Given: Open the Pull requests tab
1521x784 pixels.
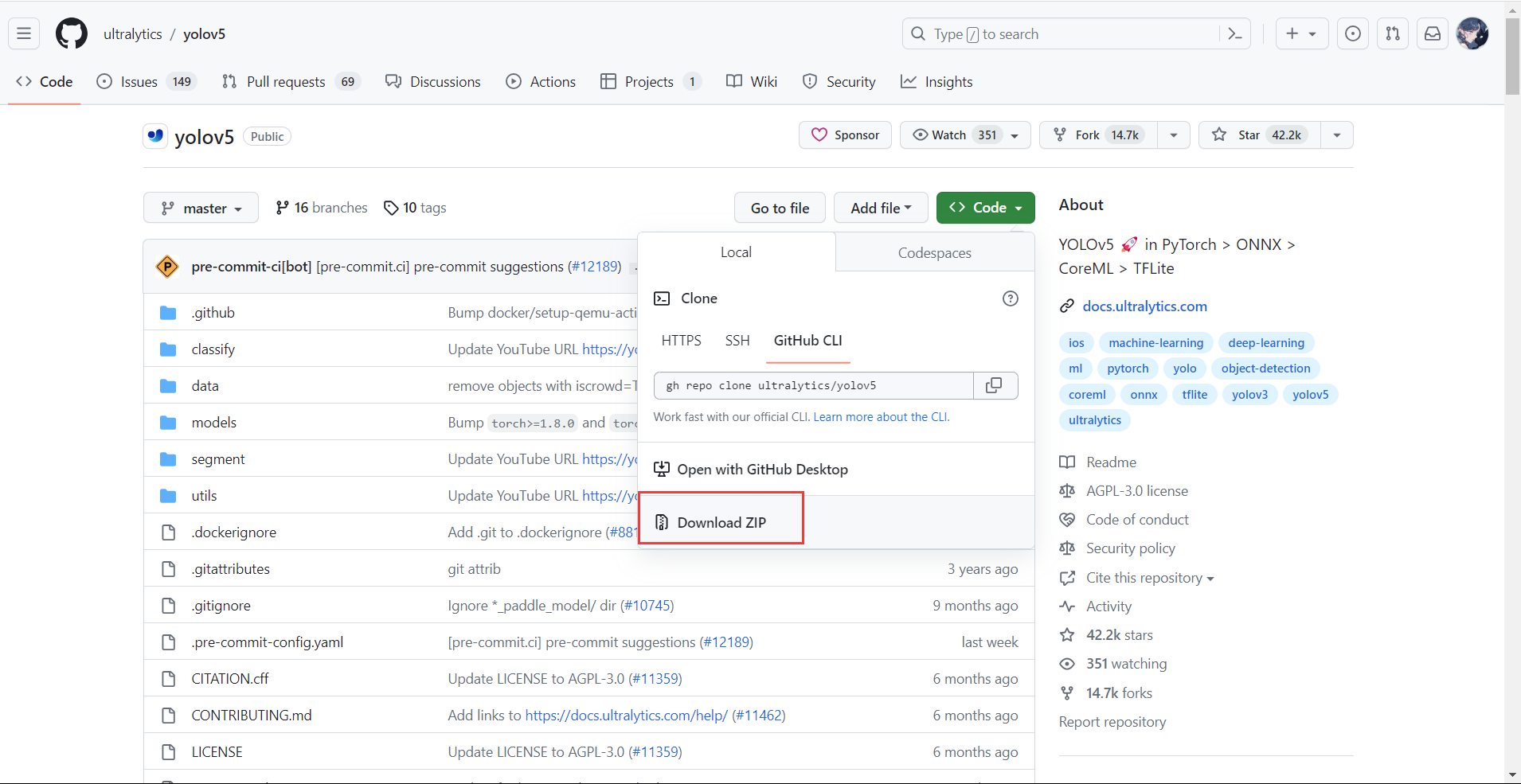Looking at the screenshot, I should point(291,81).
